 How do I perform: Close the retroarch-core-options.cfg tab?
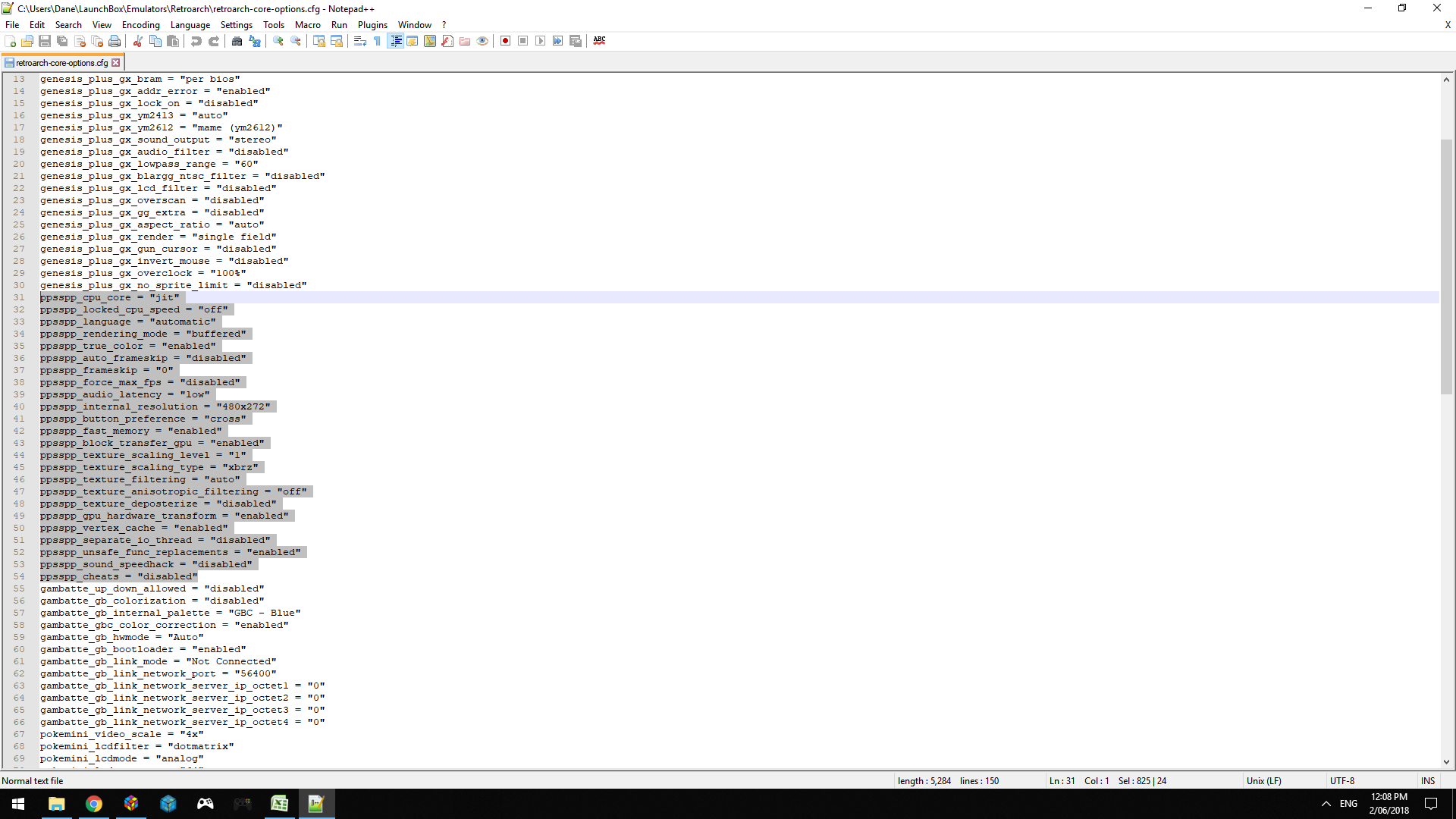116,63
